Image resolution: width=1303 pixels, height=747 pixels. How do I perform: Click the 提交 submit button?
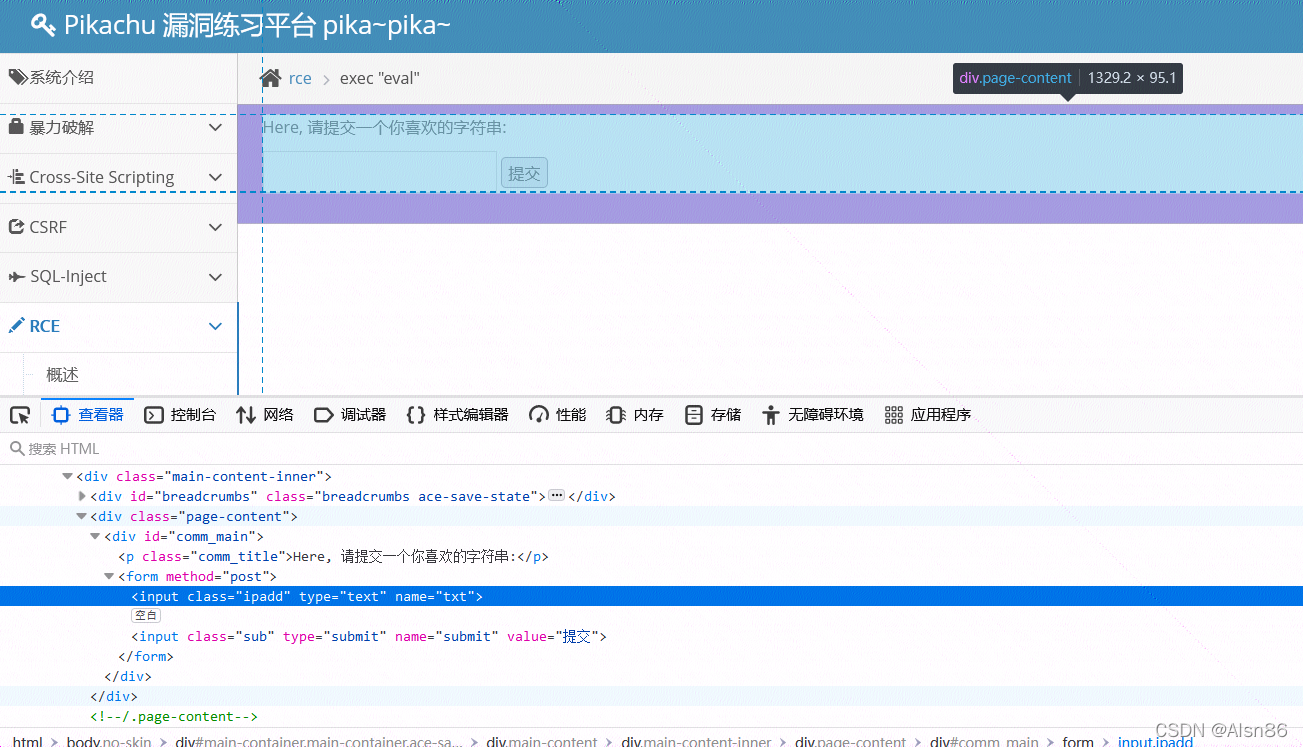(524, 173)
